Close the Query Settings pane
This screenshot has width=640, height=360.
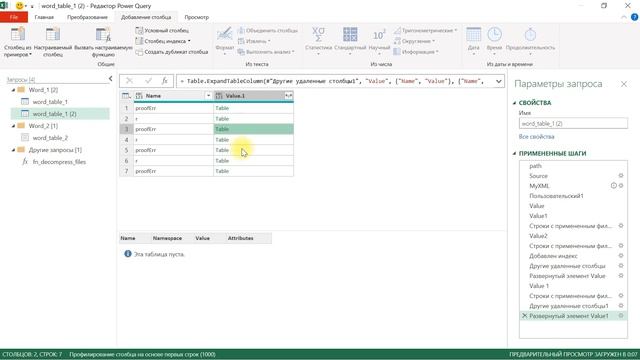tap(624, 84)
